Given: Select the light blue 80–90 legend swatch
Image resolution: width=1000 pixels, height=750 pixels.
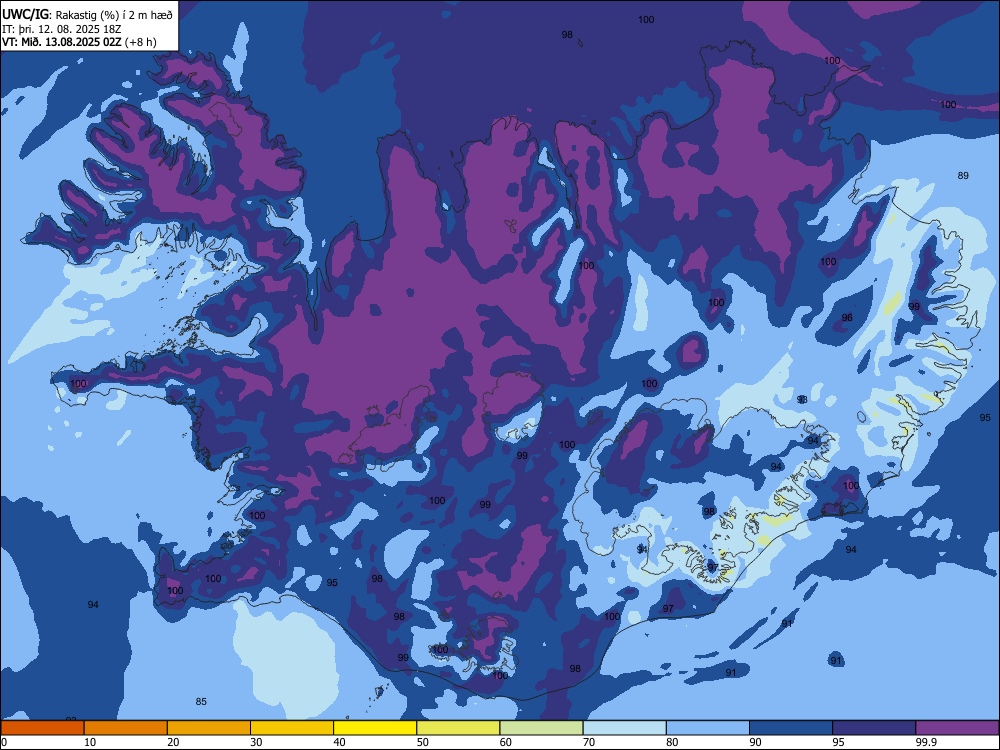Looking at the screenshot, I should pos(708,728).
